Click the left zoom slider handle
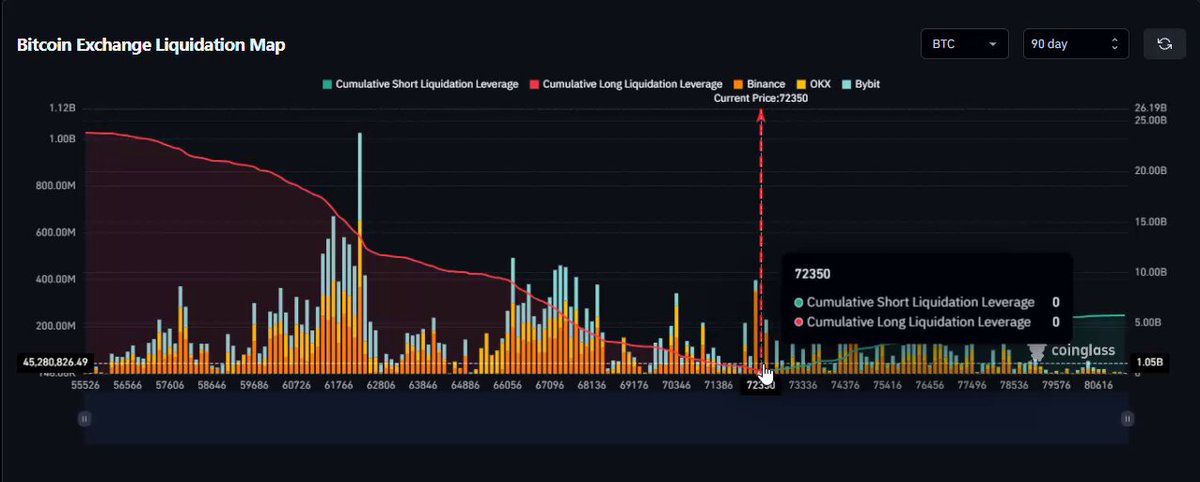Screen dimensions: 1200x482 [85, 418]
